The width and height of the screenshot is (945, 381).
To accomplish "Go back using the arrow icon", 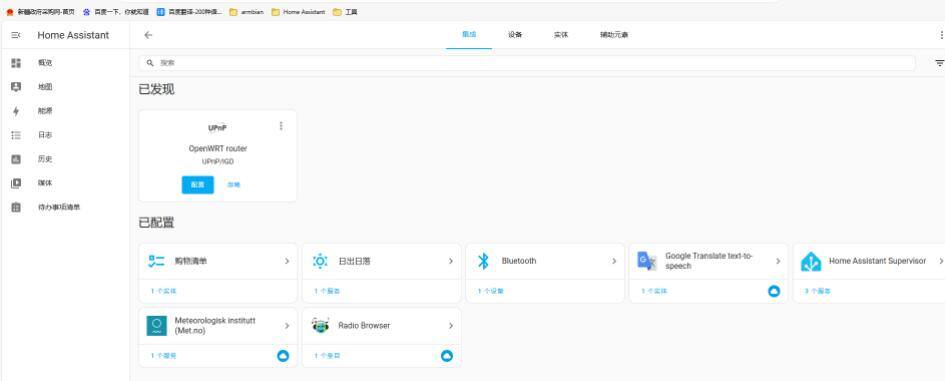I will point(148,35).
